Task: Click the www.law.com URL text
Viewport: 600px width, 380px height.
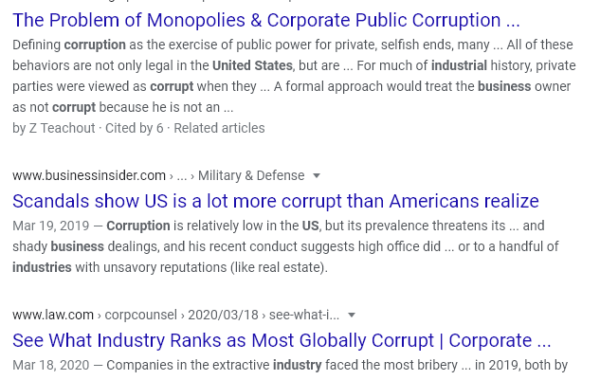Action: (x=53, y=315)
